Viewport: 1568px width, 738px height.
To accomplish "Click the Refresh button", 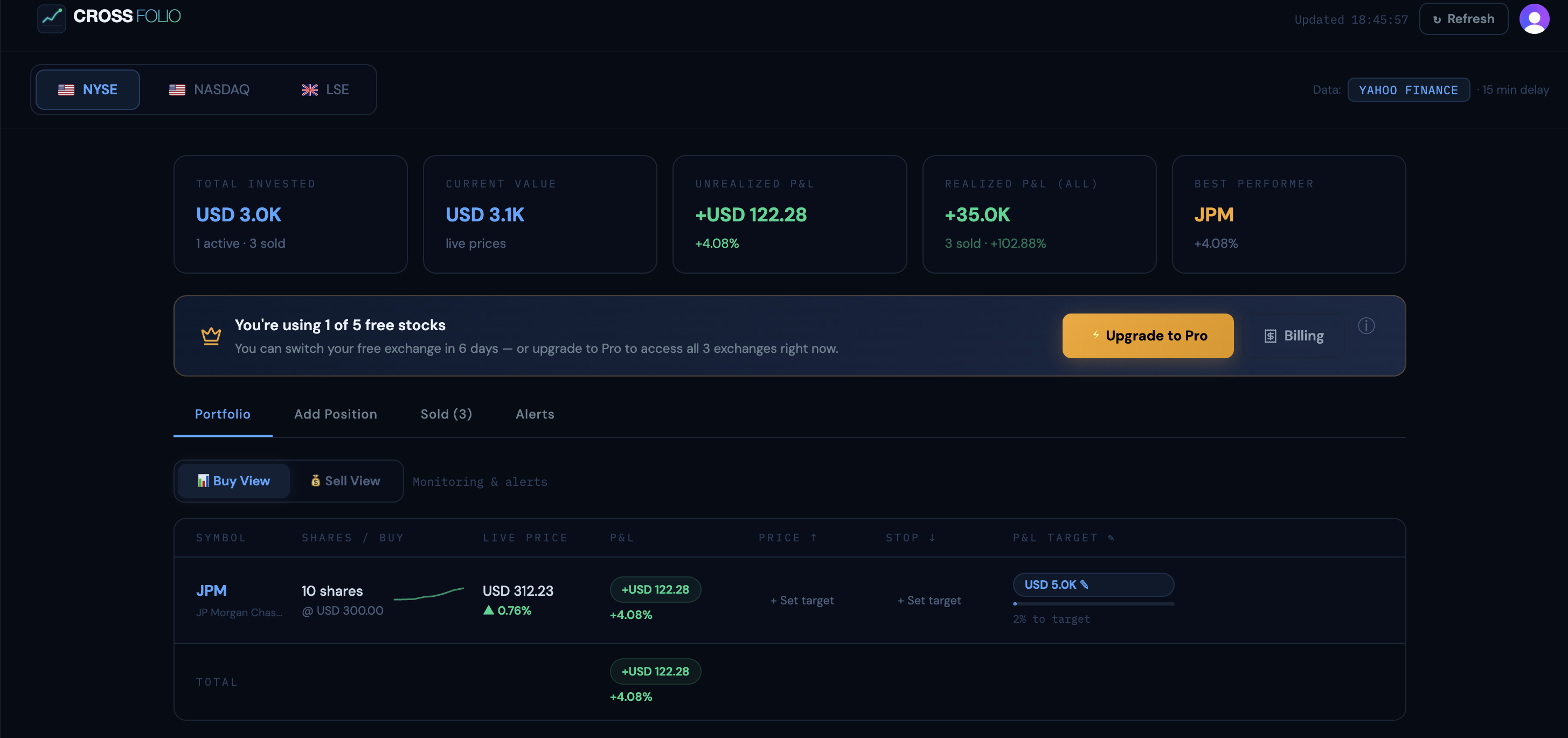I will point(1463,19).
